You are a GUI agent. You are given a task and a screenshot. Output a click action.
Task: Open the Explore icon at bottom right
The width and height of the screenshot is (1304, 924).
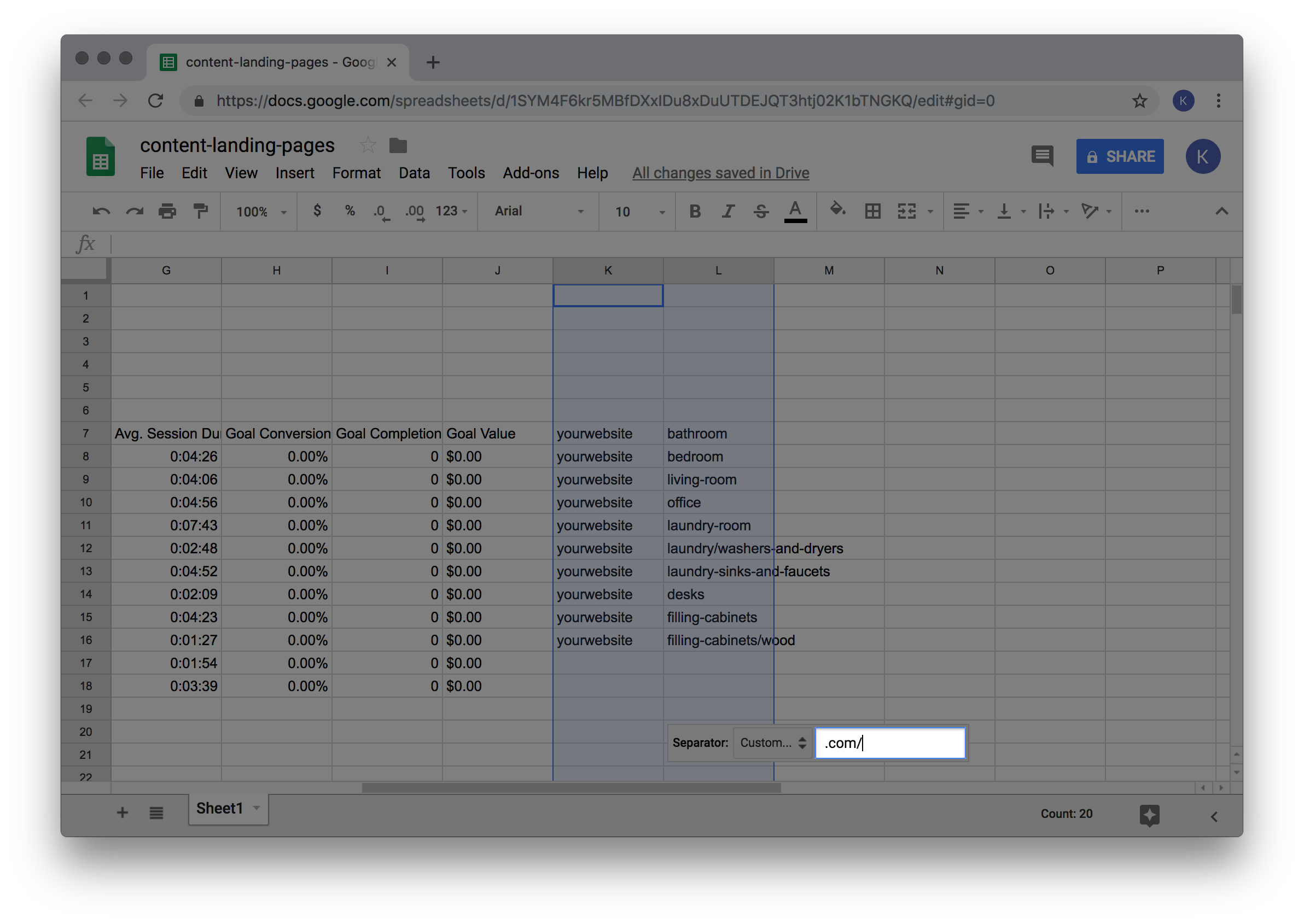coord(1149,815)
